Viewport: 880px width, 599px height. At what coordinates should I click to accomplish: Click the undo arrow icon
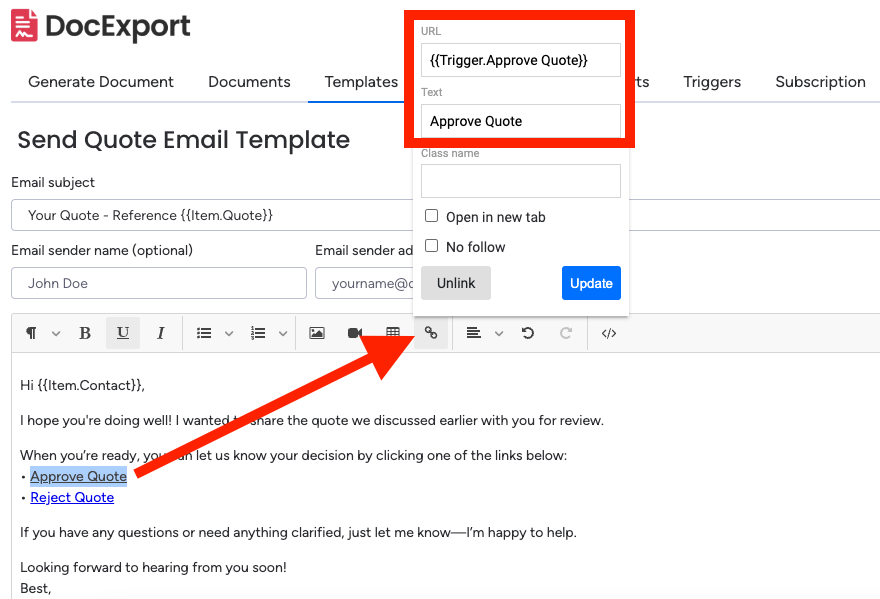point(528,333)
